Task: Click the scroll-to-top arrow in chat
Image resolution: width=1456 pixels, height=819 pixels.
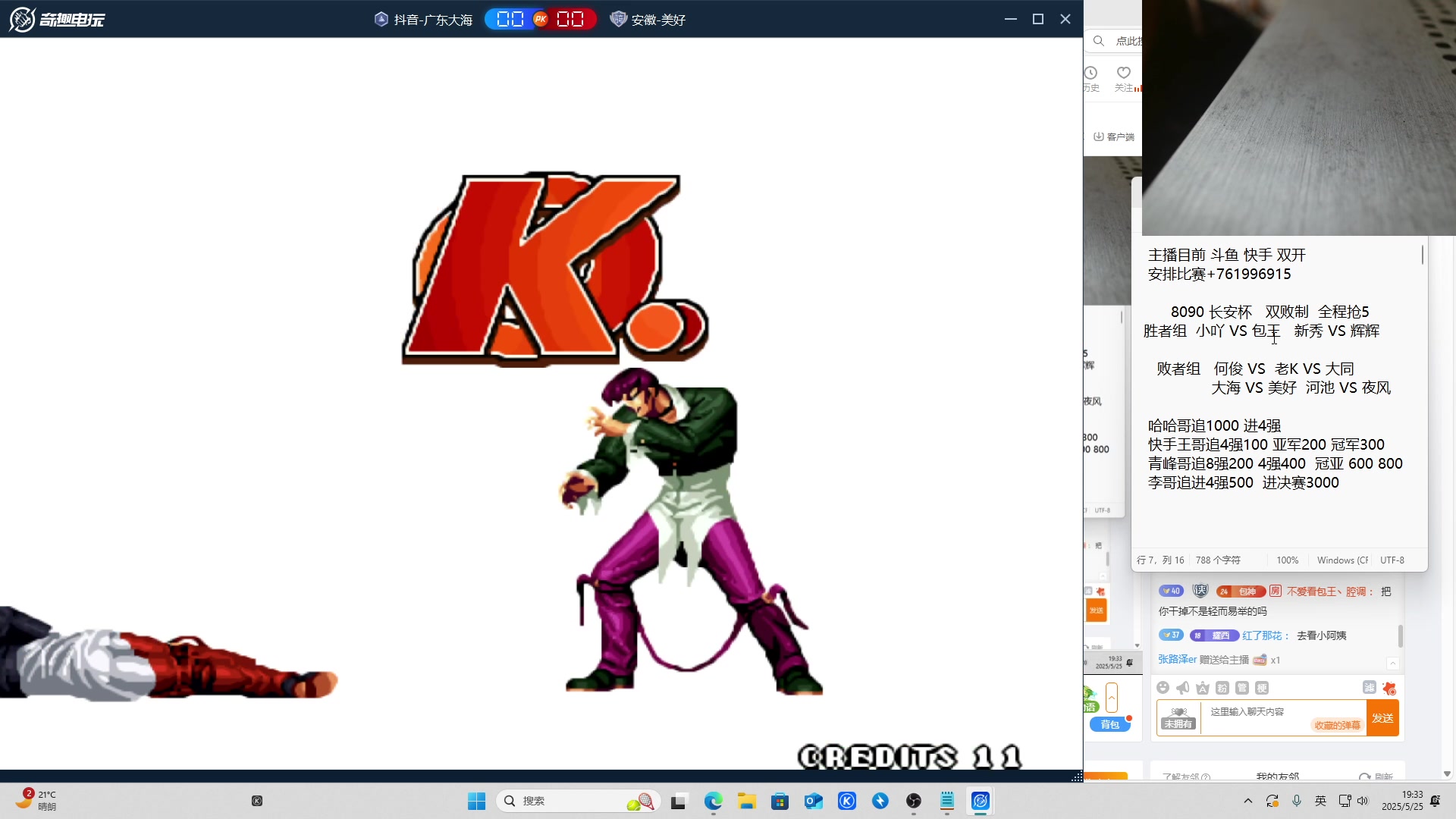Action: 1393,664
